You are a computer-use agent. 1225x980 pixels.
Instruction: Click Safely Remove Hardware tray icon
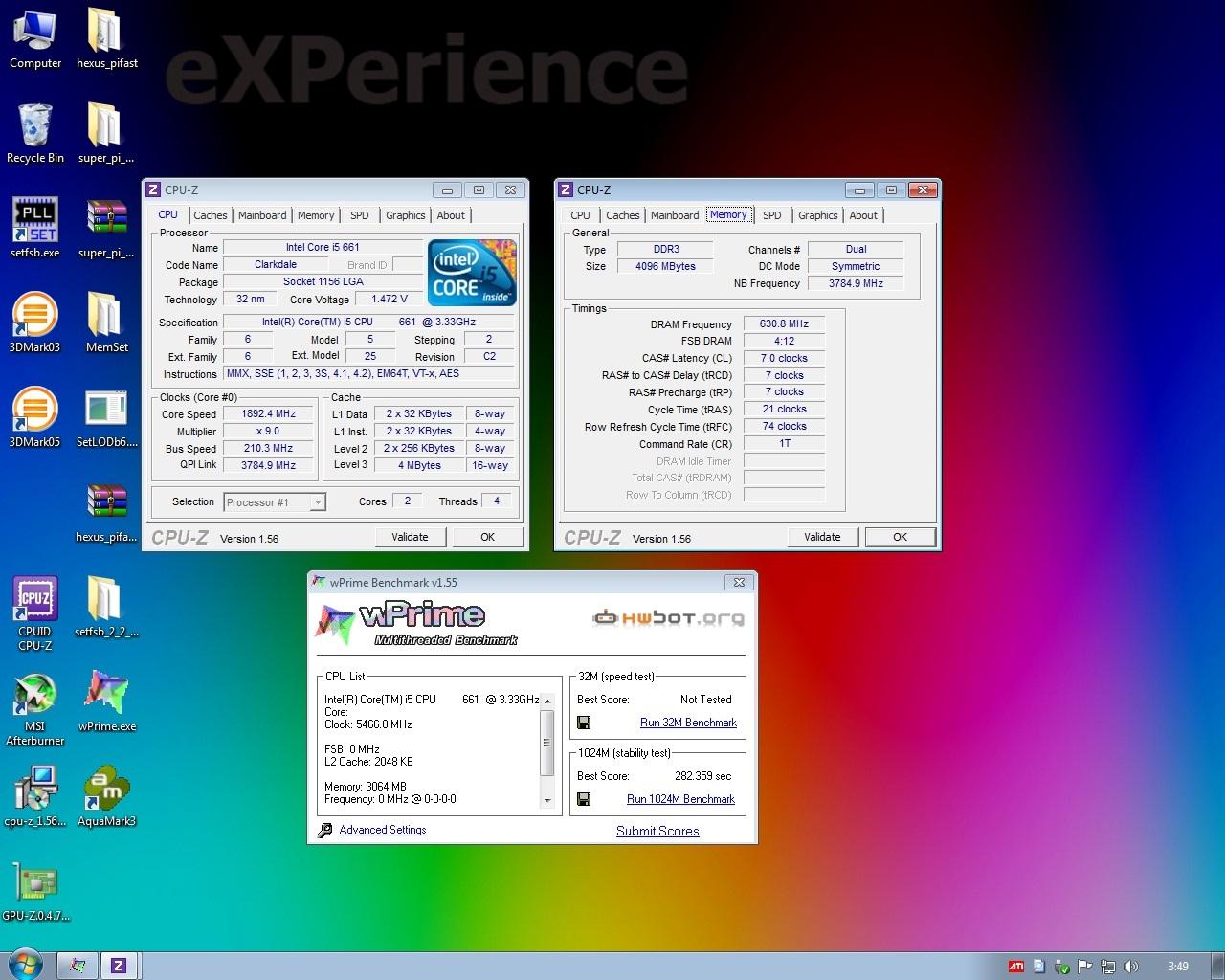[x=1062, y=967]
